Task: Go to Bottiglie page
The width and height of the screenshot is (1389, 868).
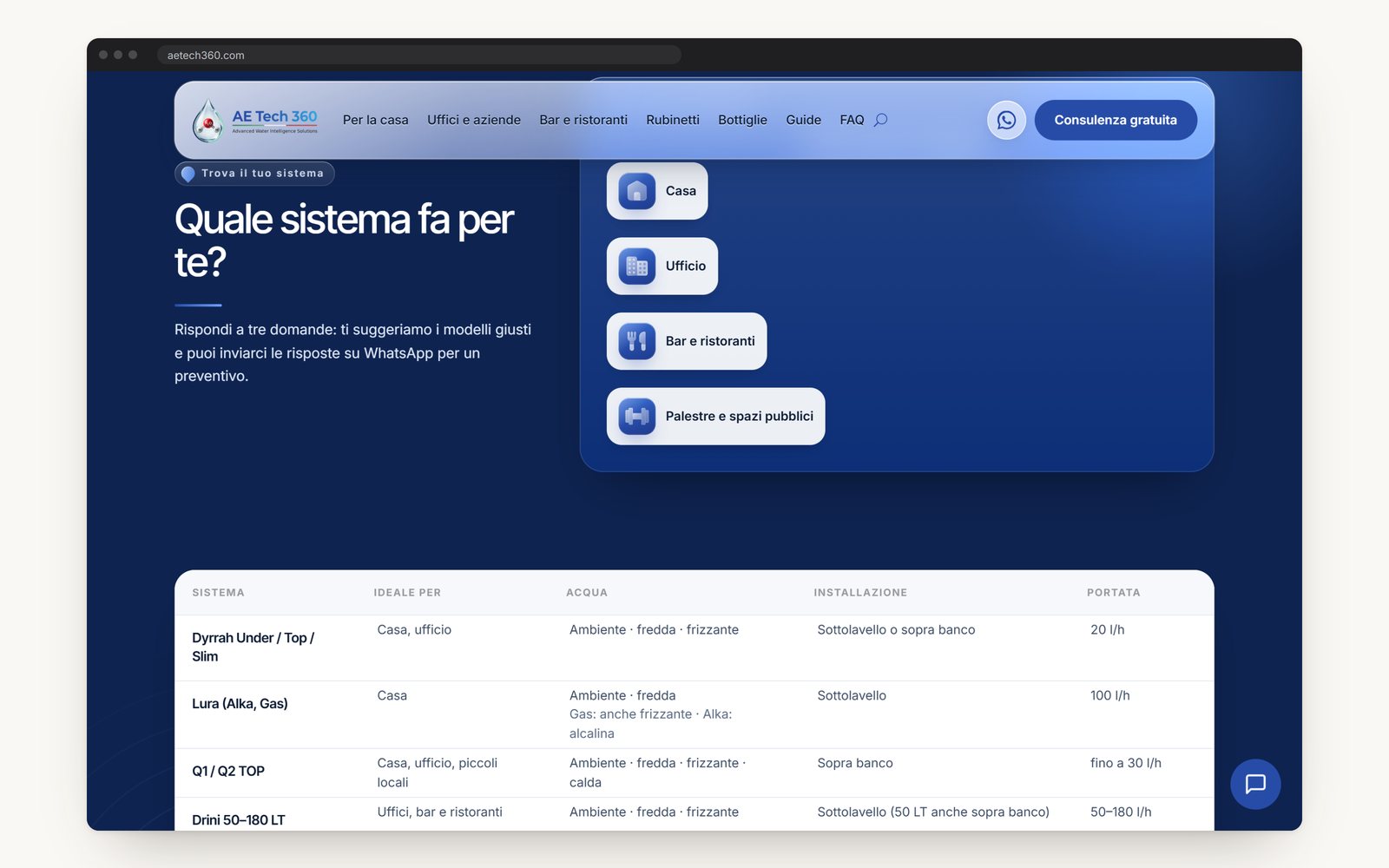Action: pos(742,120)
